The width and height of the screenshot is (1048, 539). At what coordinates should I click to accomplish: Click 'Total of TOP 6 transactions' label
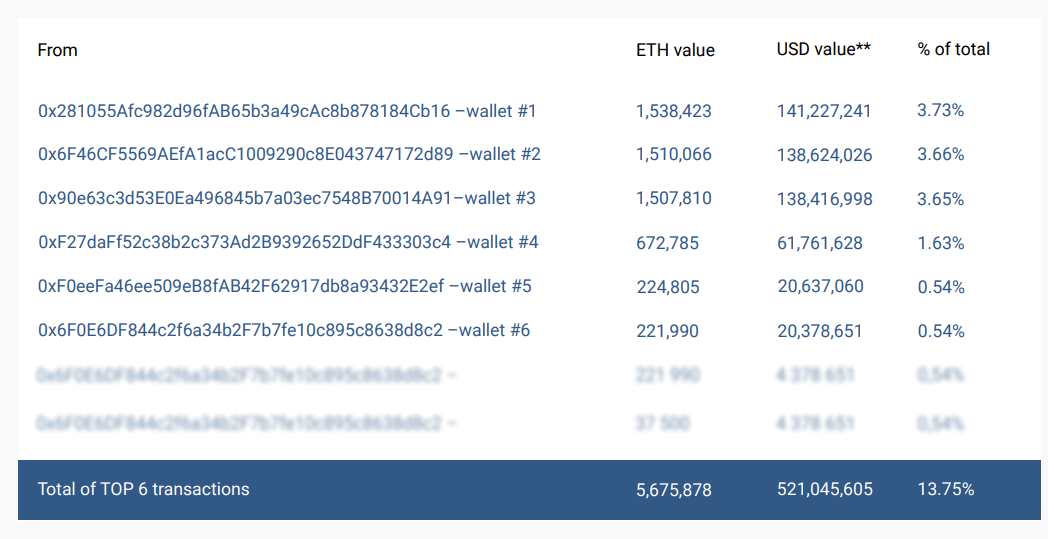coord(144,489)
